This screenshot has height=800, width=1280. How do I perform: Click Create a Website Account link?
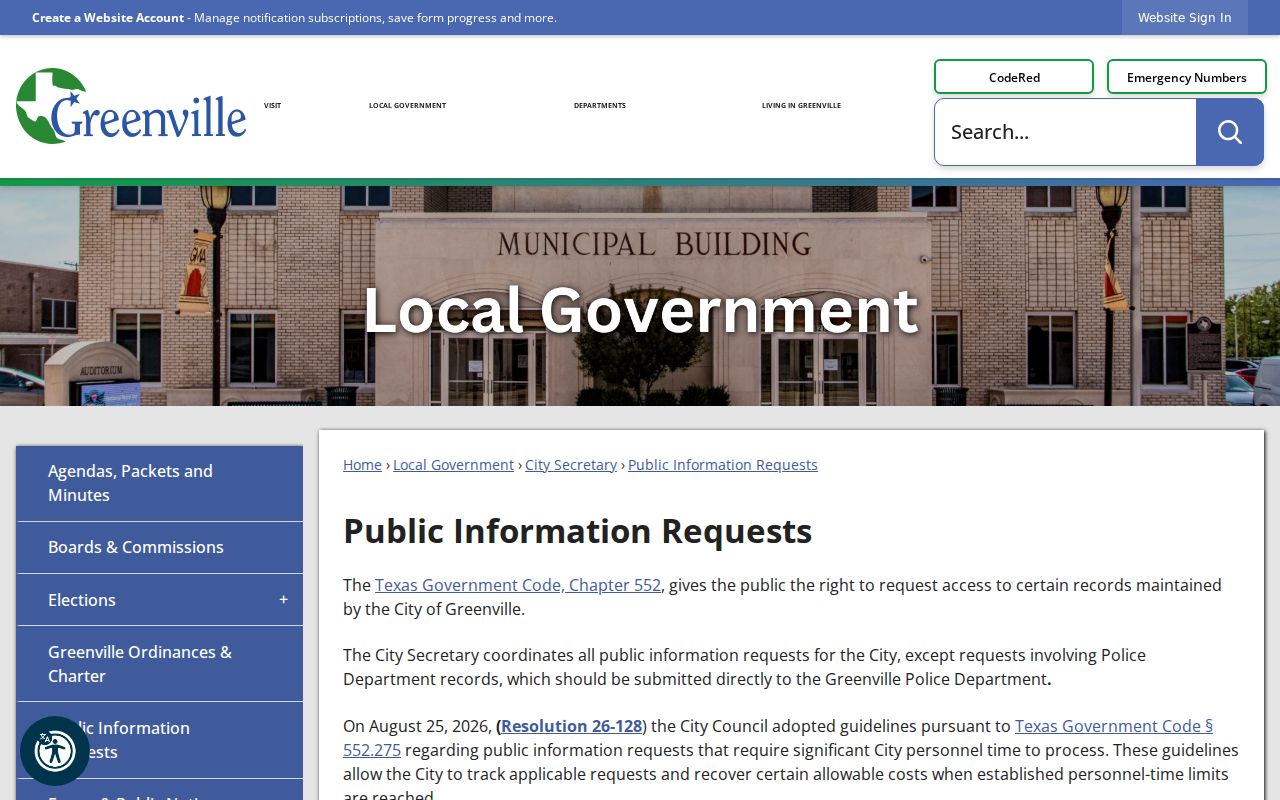click(108, 18)
